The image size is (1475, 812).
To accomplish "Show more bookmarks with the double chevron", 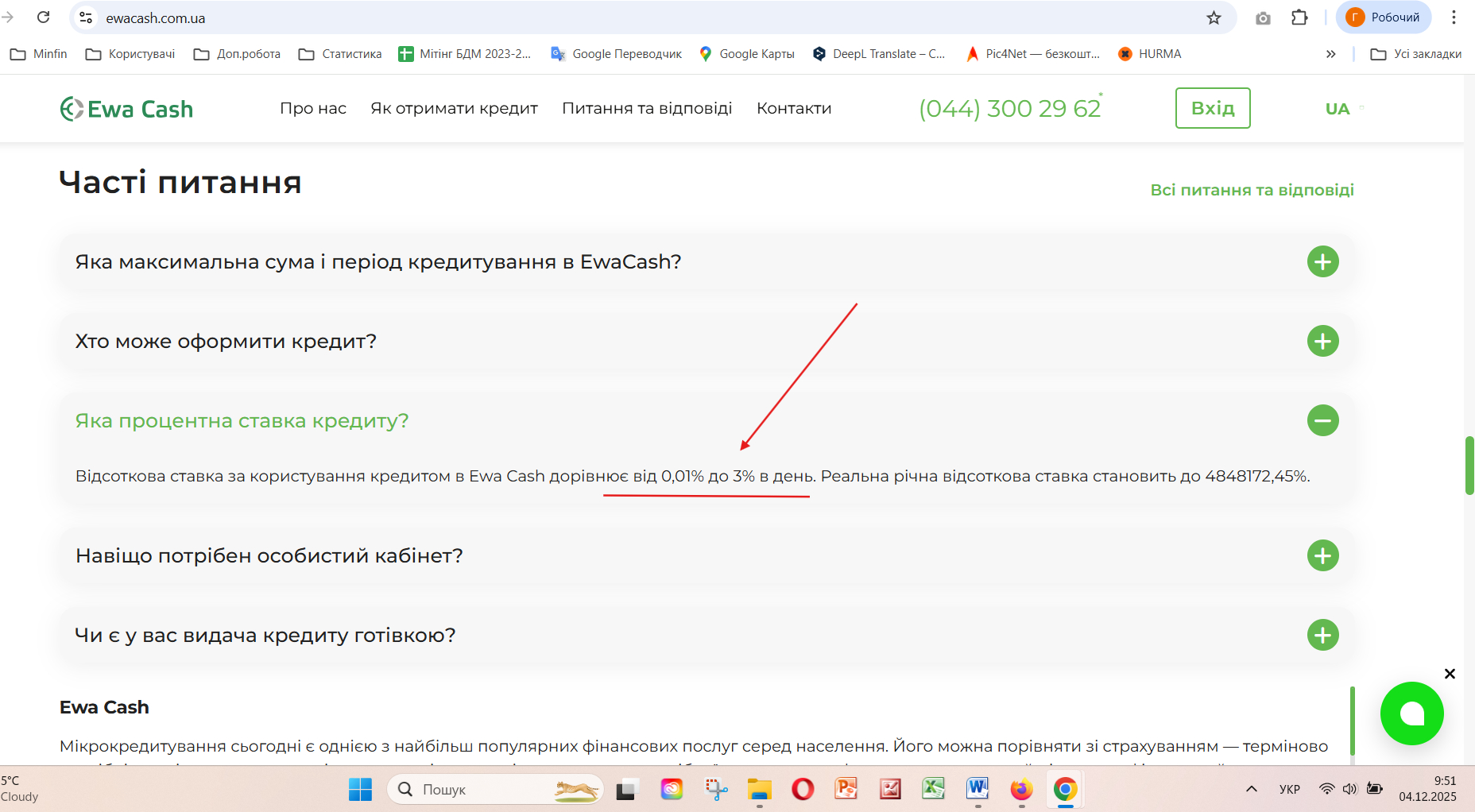I will [x=1331, y=54].
